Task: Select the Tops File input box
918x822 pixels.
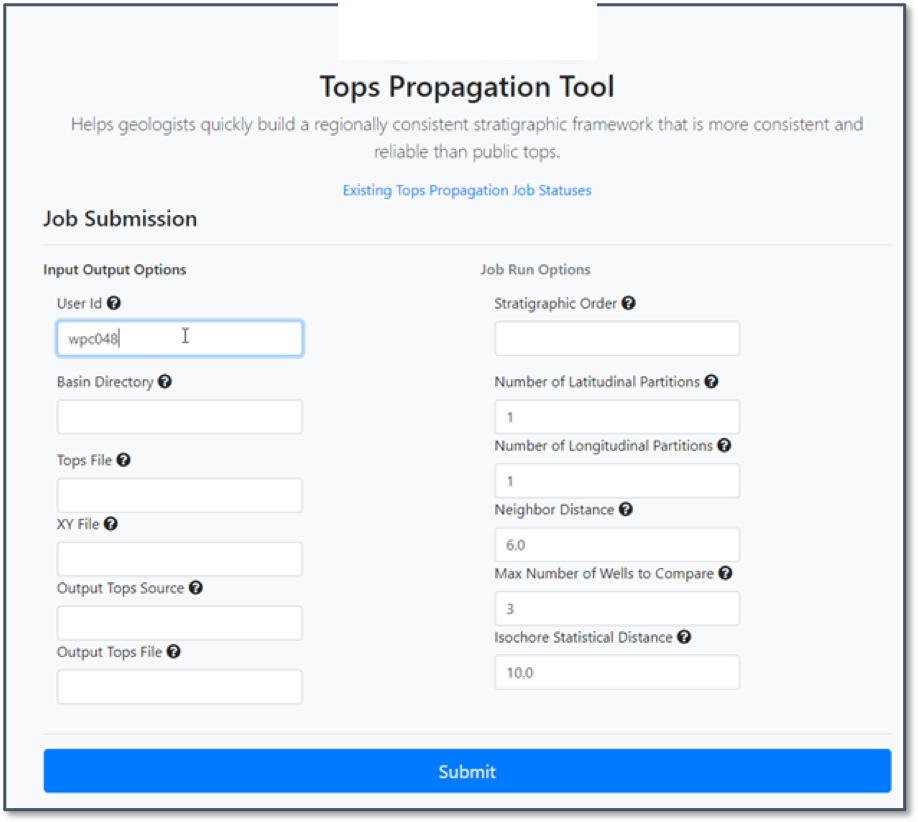Action: [x=180, y=495]
